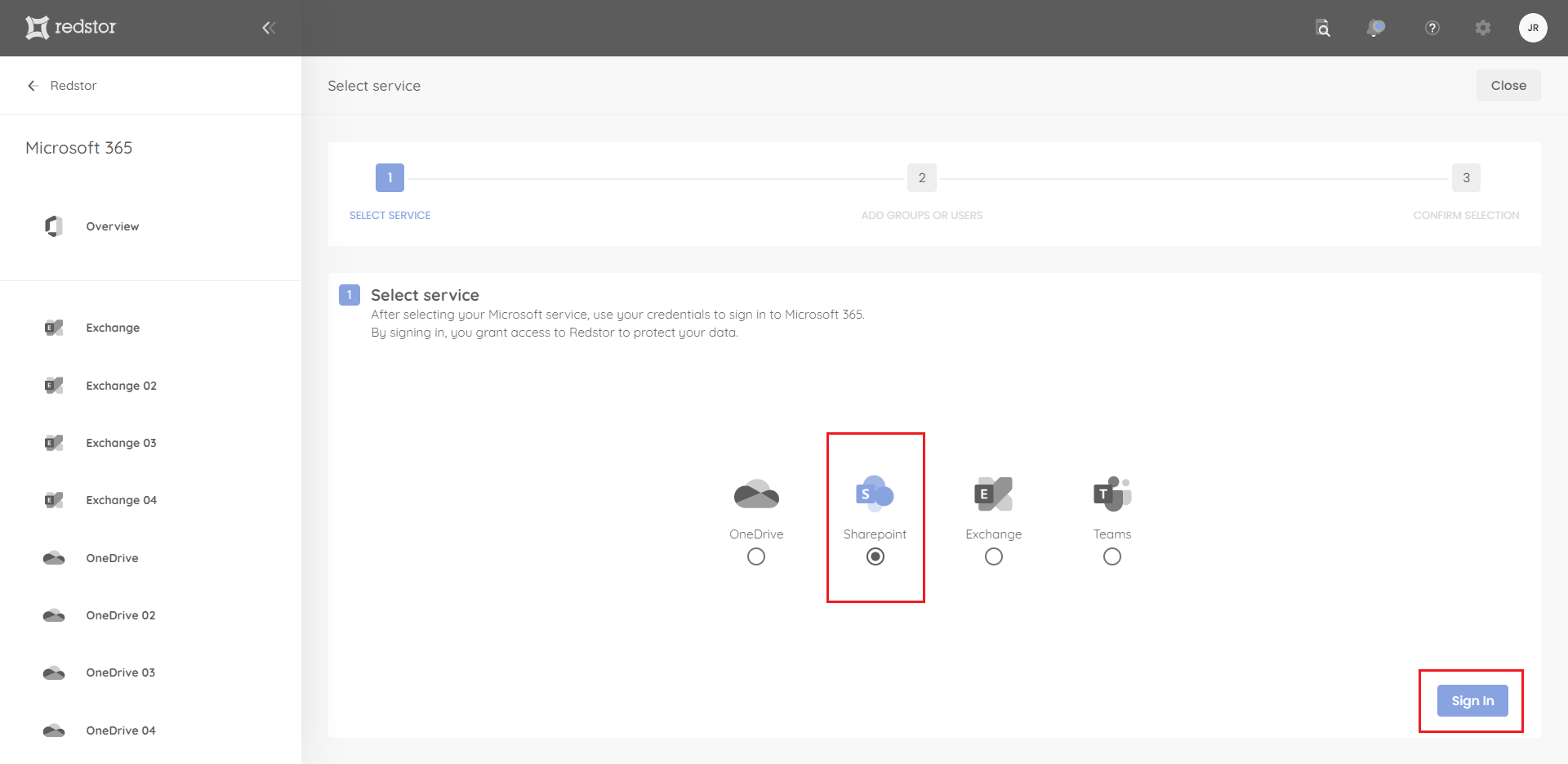Image resolution: width=1568 pixels, height=764 pixels.
Task: Go back using the Redstor arrow
Action: coord(33,86)
